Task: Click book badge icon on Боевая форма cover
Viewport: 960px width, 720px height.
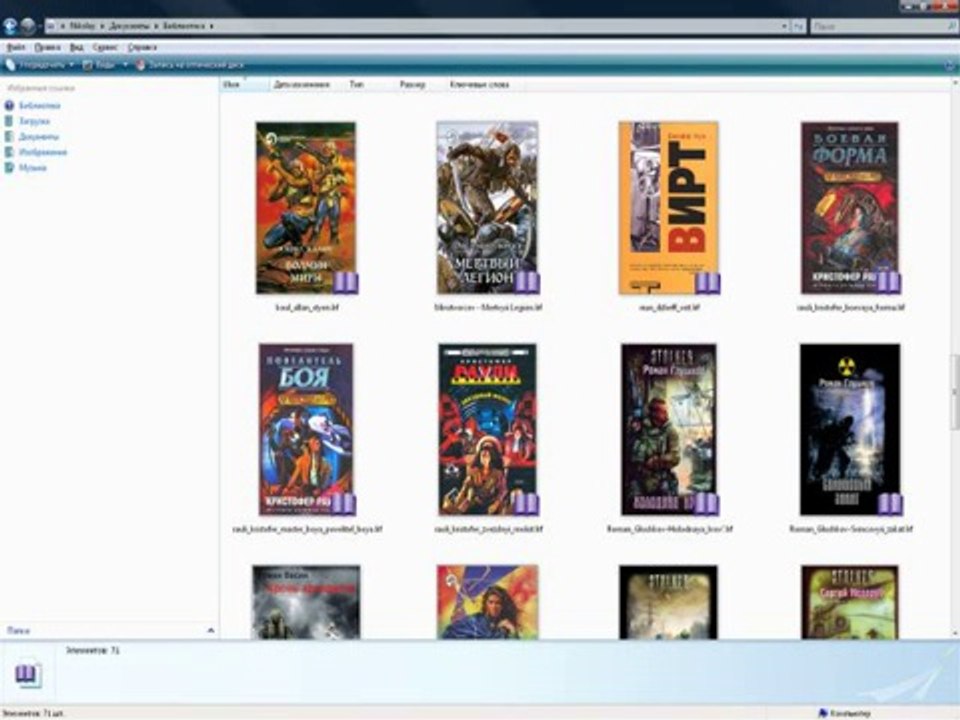Action: click(x=889, y=283)
